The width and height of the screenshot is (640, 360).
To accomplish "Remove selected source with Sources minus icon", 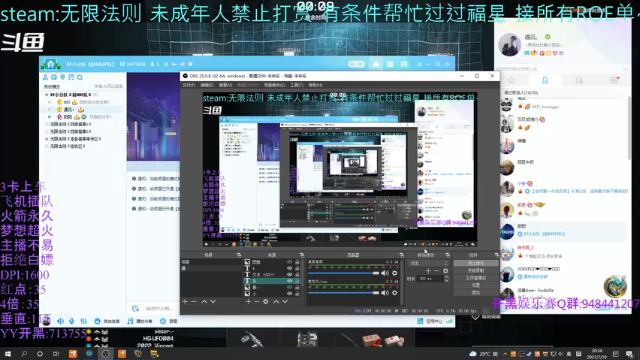I will click(x=257, y=302).
